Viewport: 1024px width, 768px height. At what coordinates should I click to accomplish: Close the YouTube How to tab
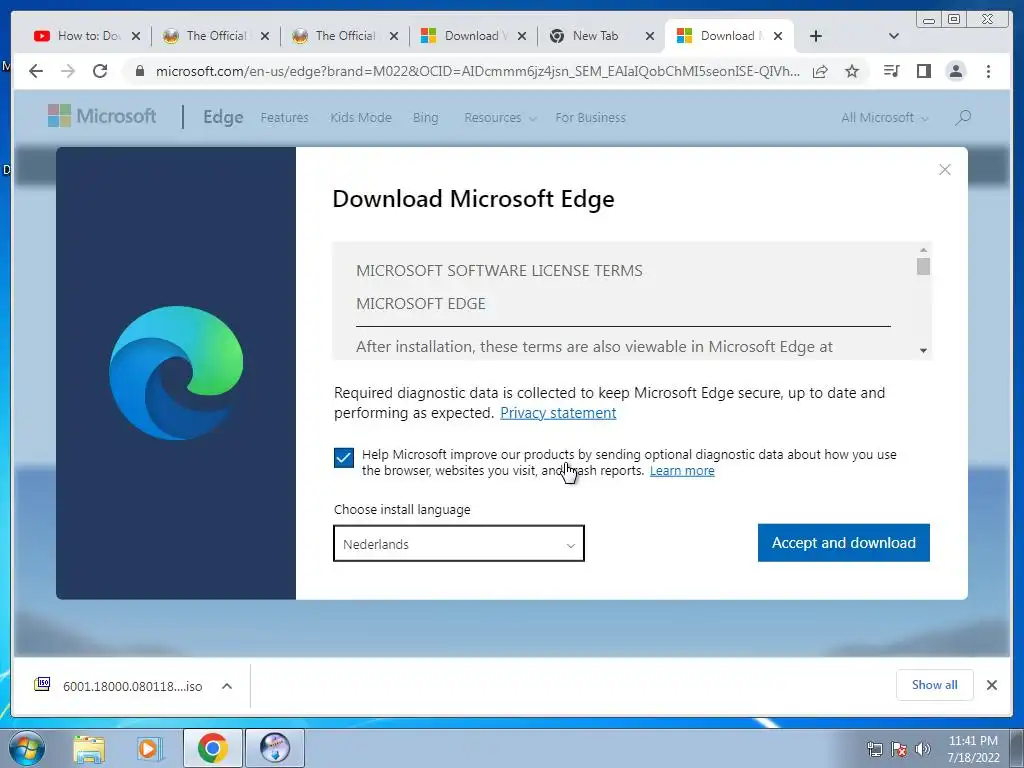pyautogui.click(x=136, y=36)
